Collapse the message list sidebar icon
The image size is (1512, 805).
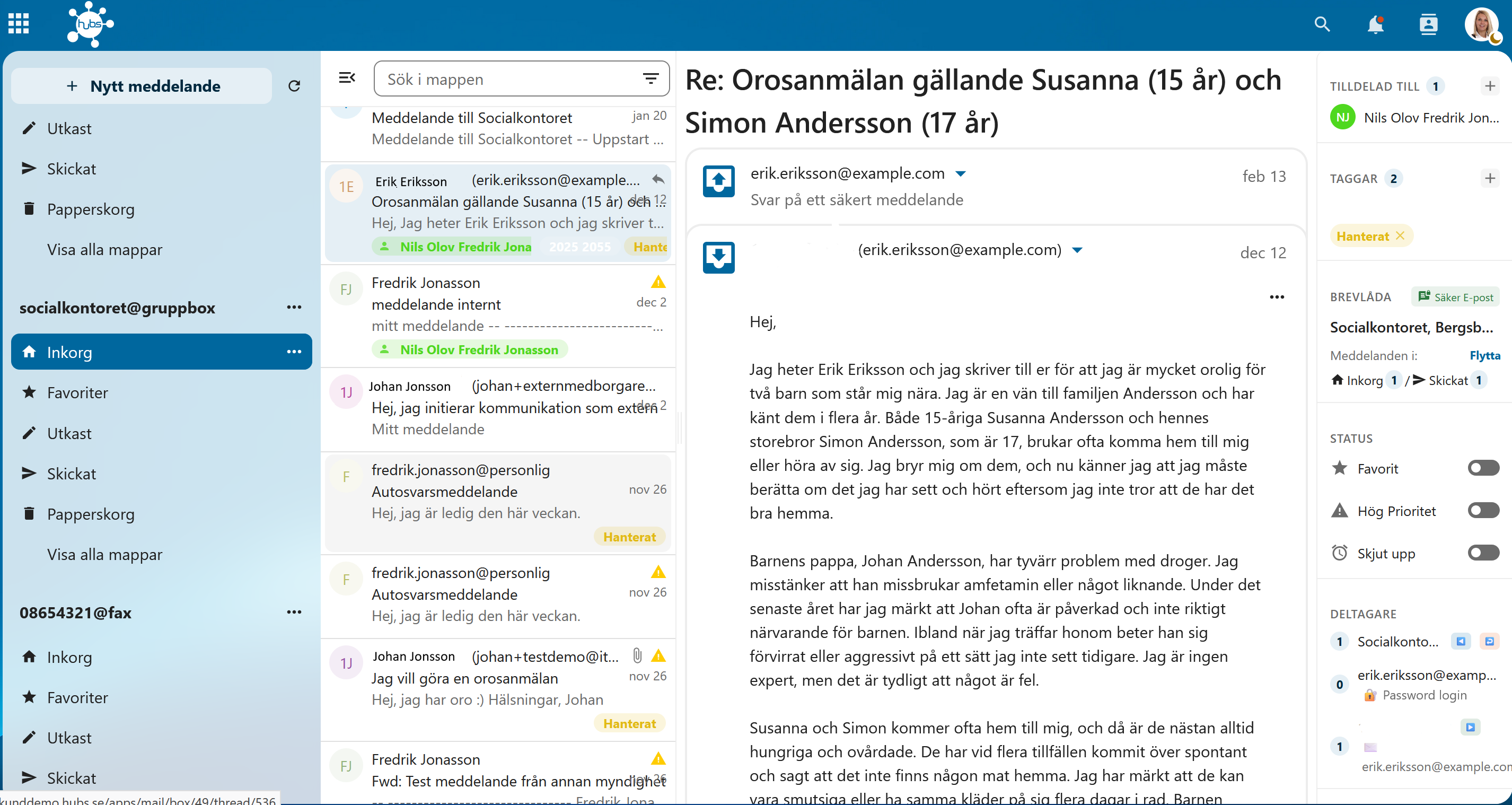tap(347, 77)
